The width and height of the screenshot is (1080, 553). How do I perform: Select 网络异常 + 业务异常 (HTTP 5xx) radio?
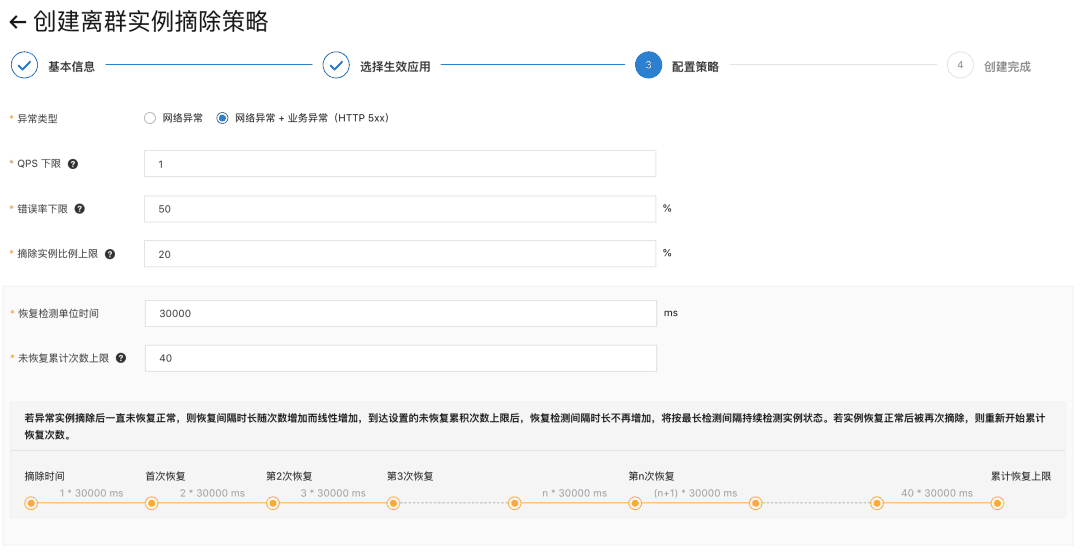[x=222, y=118]
